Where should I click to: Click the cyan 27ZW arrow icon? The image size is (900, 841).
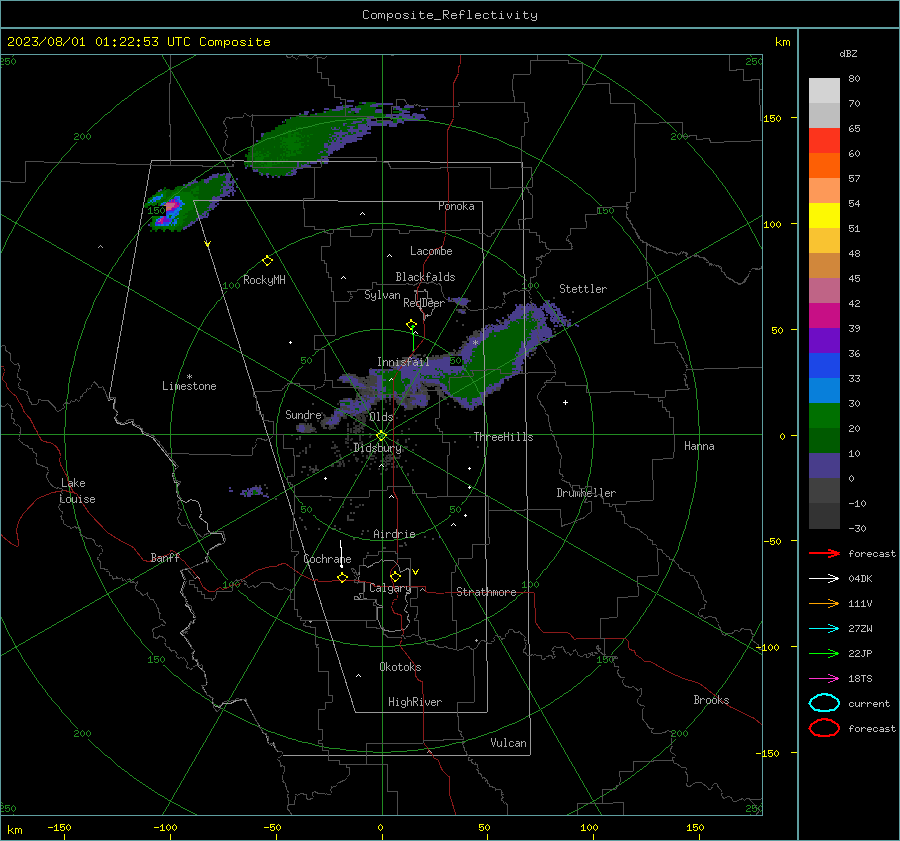824,629
